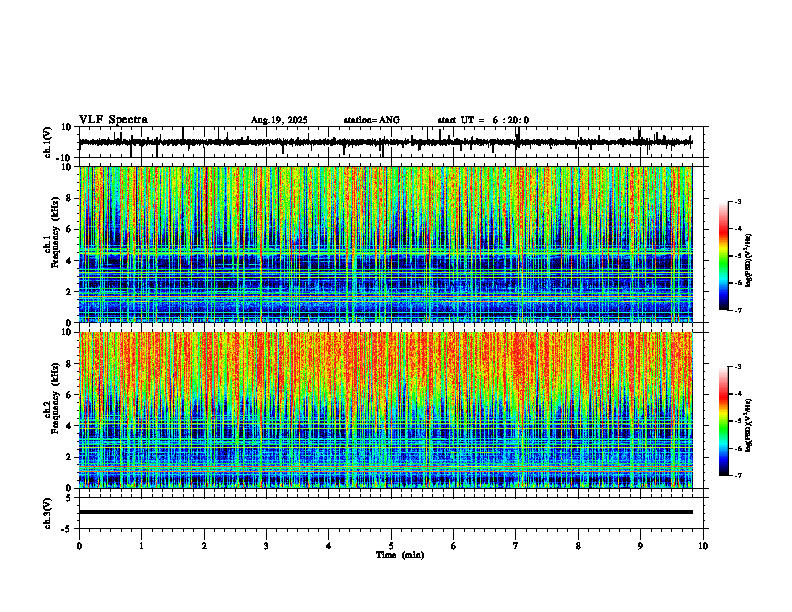The width and height of the screenshot is (792, 612).
Task: Click the "start UT = 6:20:0" header text
Action: pos(483,120)
